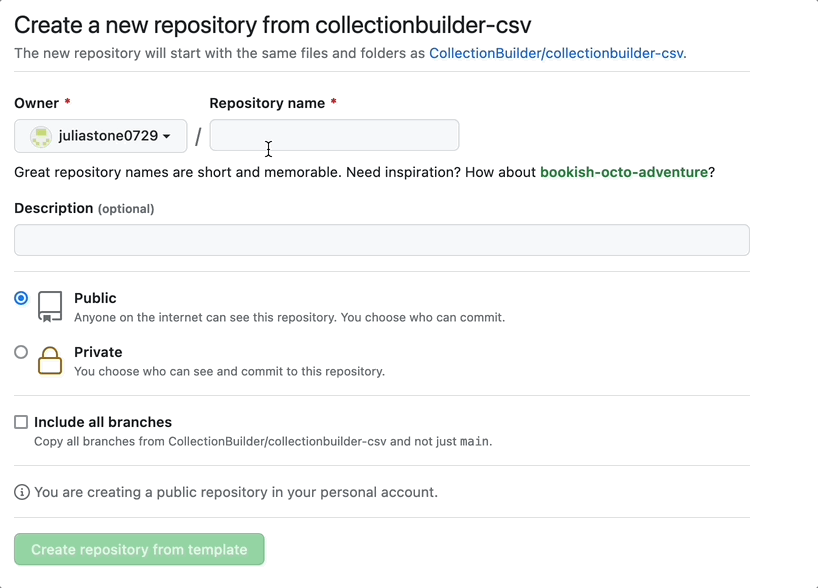818x588 pixels.
Task: Click Create repository from template button
Action: click(x=139, y=549)
